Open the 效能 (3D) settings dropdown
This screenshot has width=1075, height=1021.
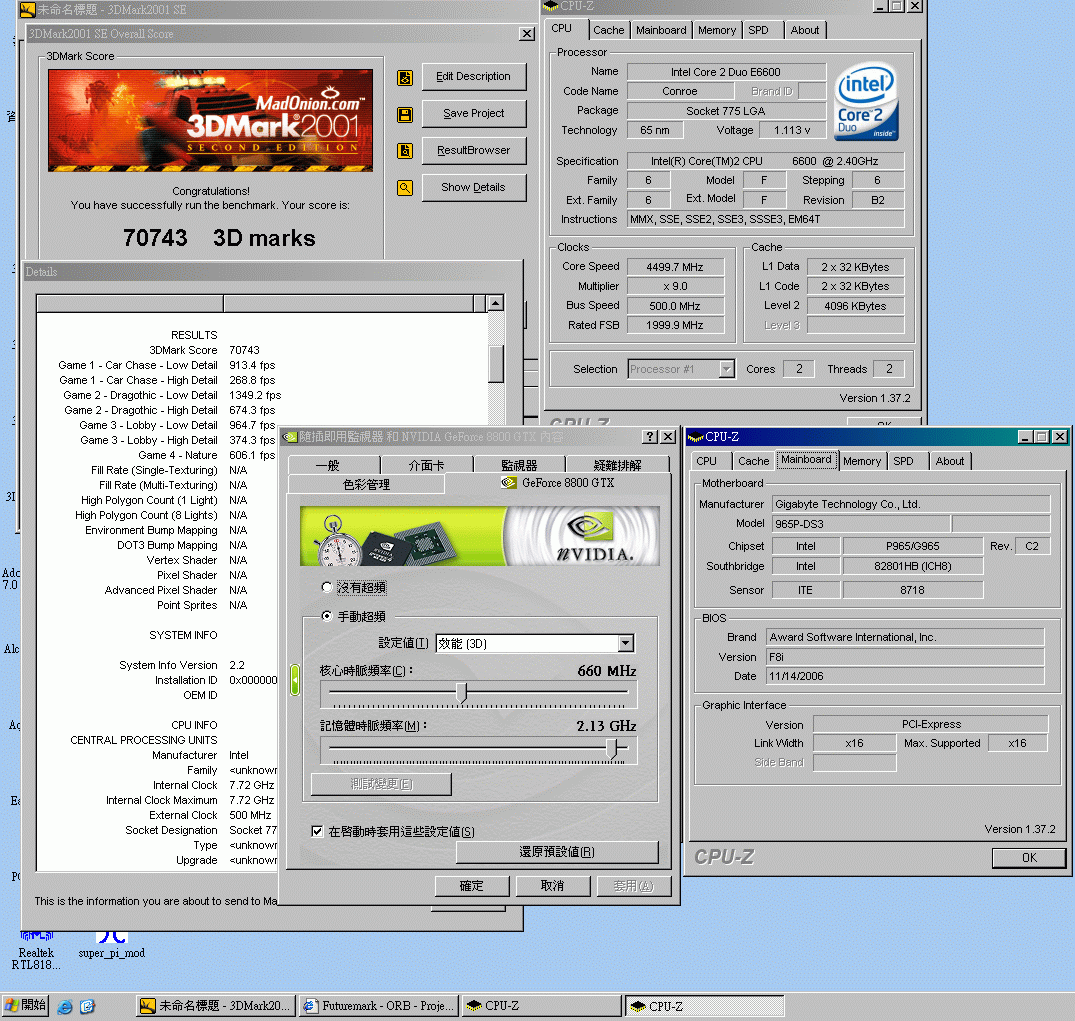pyautogui.click(x=625, y=643)
